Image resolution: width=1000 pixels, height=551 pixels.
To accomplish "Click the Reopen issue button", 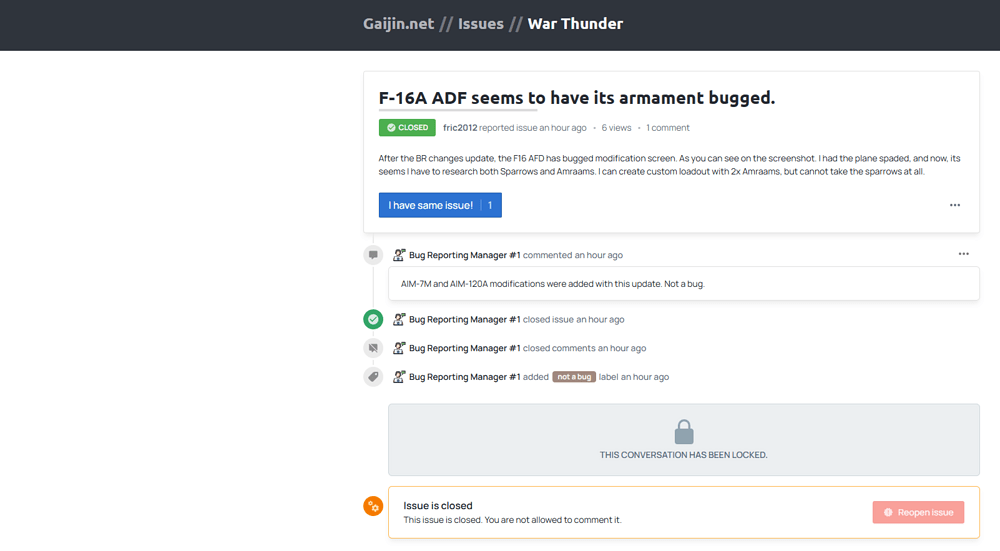I will click(x=918, y=512).
